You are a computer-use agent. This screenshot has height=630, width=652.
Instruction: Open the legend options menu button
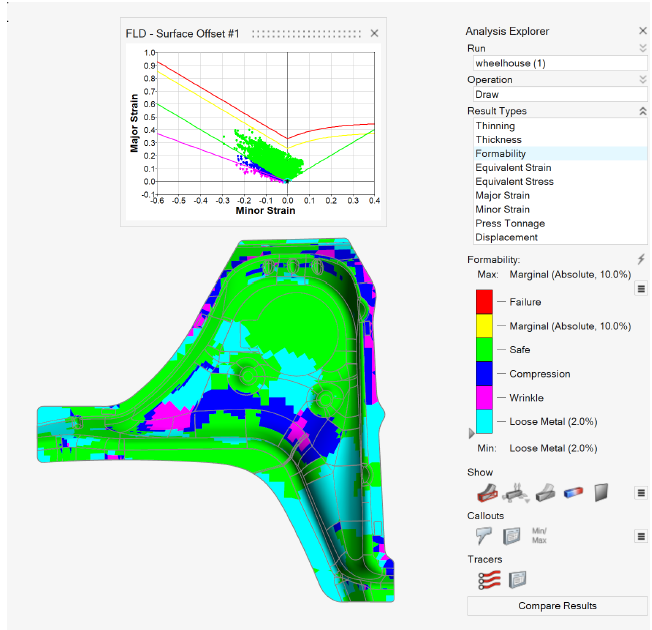[641, 289]
